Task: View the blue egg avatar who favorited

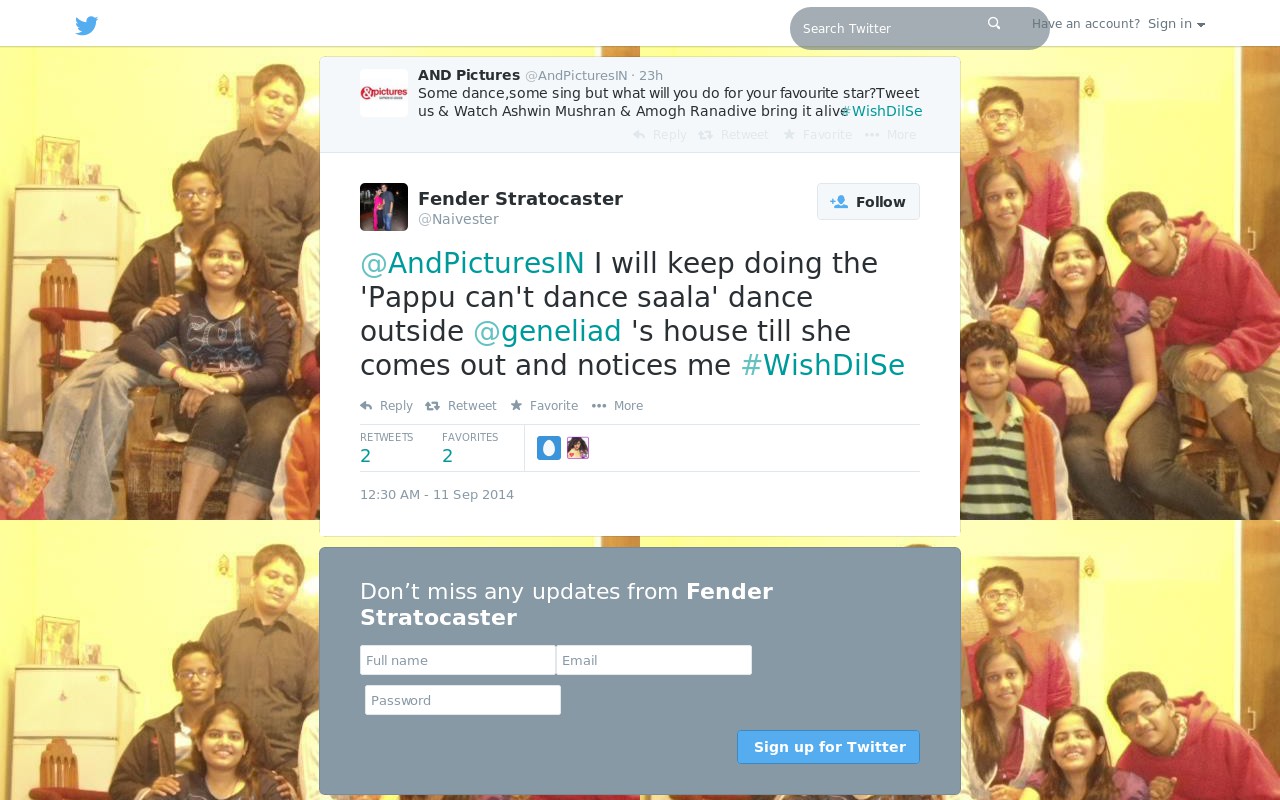Action: click(549, 448)
